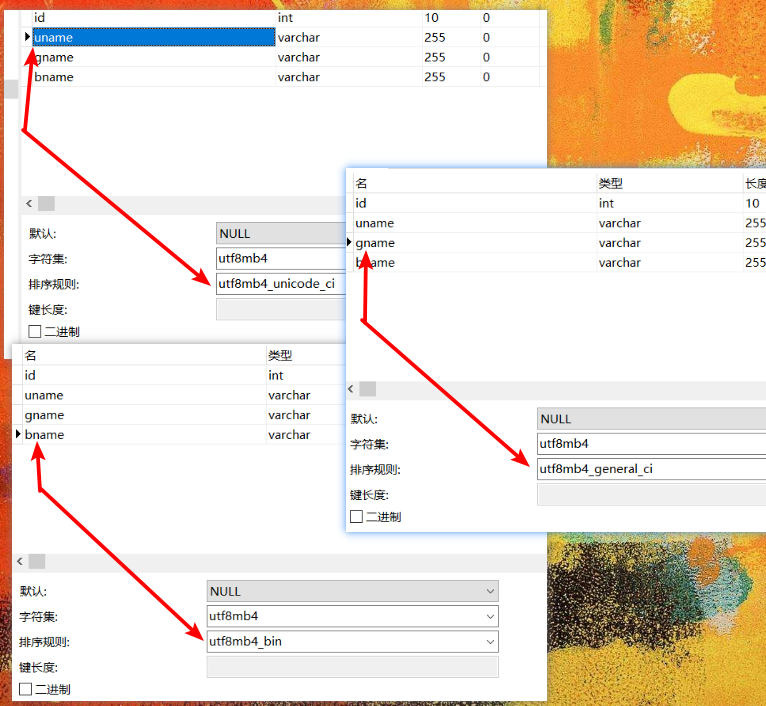Toggle 二进制 checkbox under utf8mb4_general_ci collation

click(357, 517)
